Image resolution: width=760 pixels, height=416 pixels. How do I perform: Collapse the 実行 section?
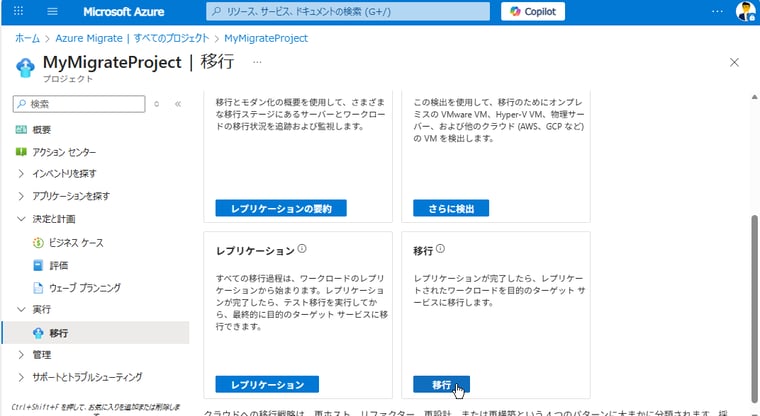[x=21, y=309]
